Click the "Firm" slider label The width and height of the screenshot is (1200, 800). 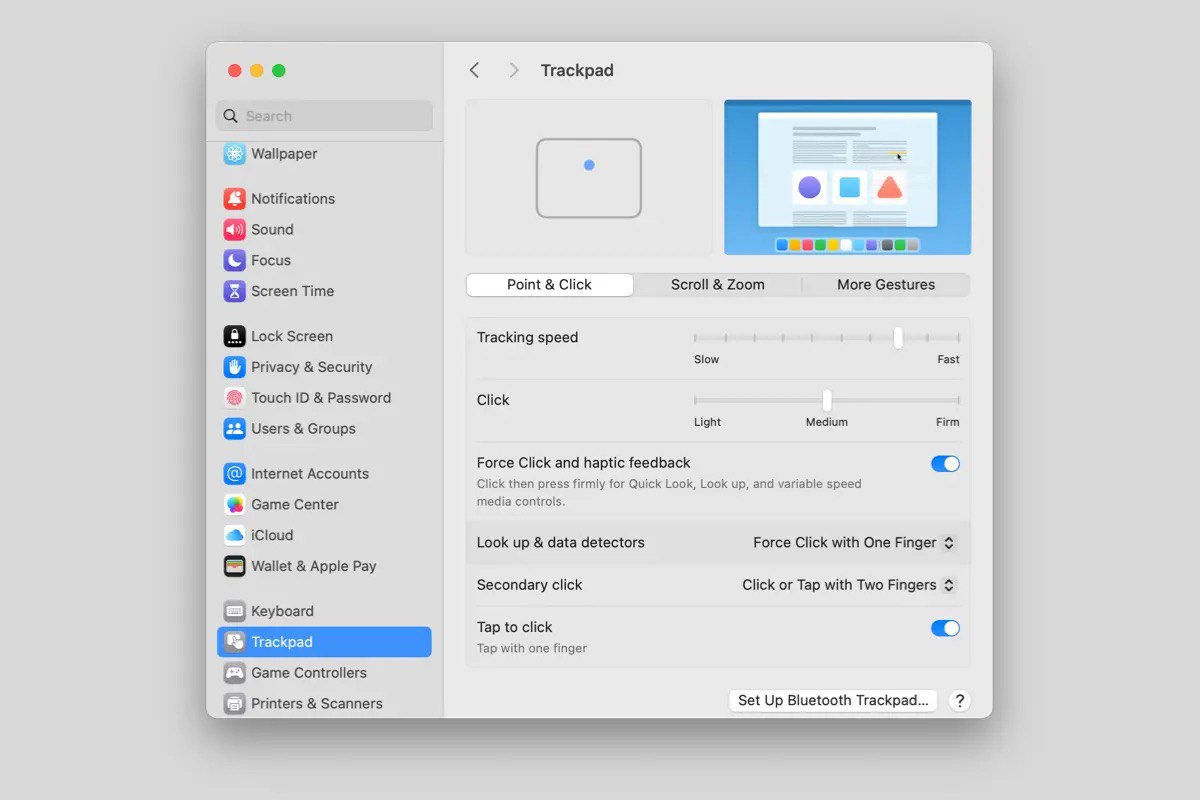[x=948, y=422]
